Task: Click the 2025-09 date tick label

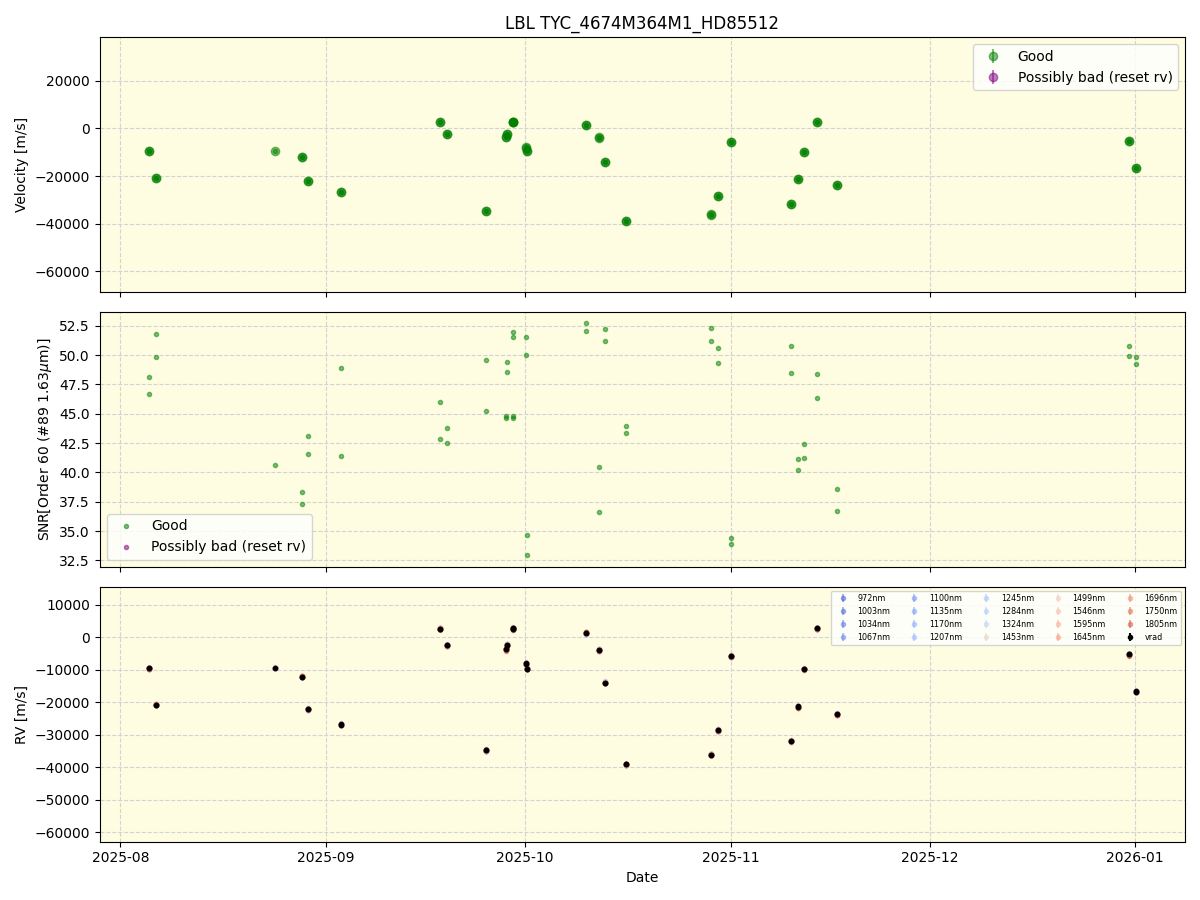Action: click(327, 856)
